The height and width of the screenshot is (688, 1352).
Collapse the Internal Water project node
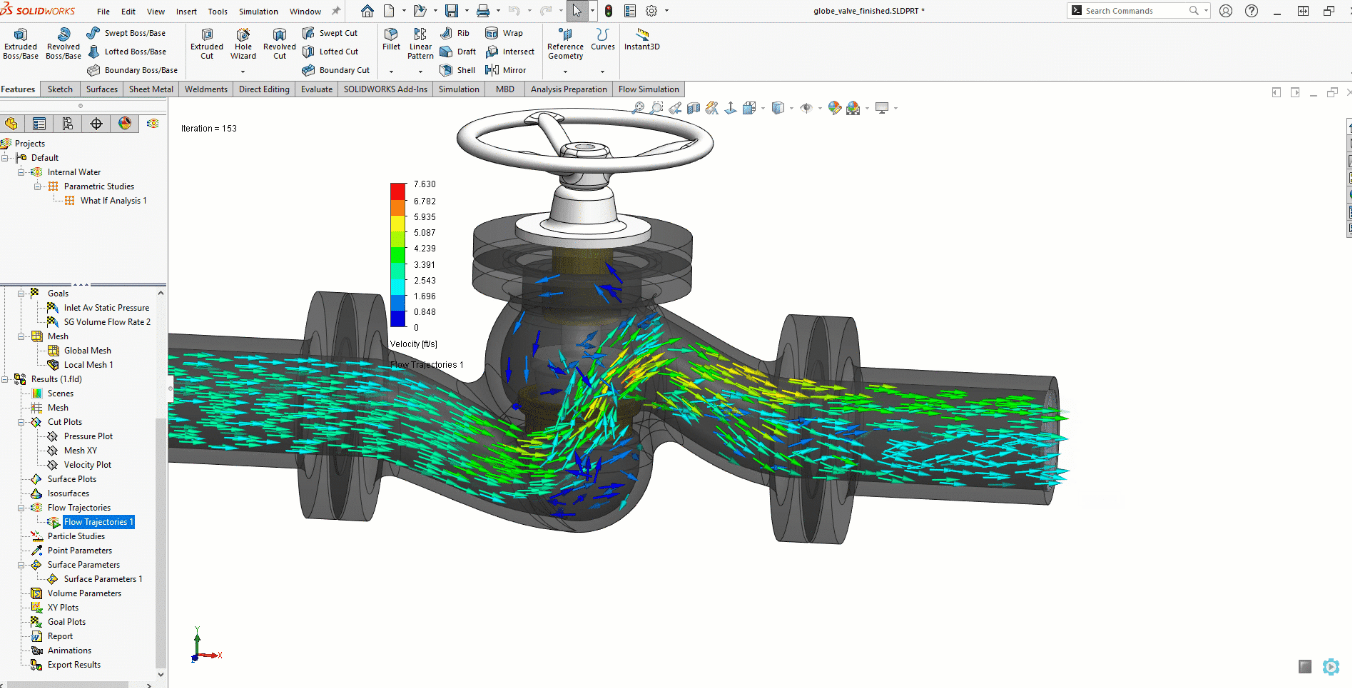[20, 172]
